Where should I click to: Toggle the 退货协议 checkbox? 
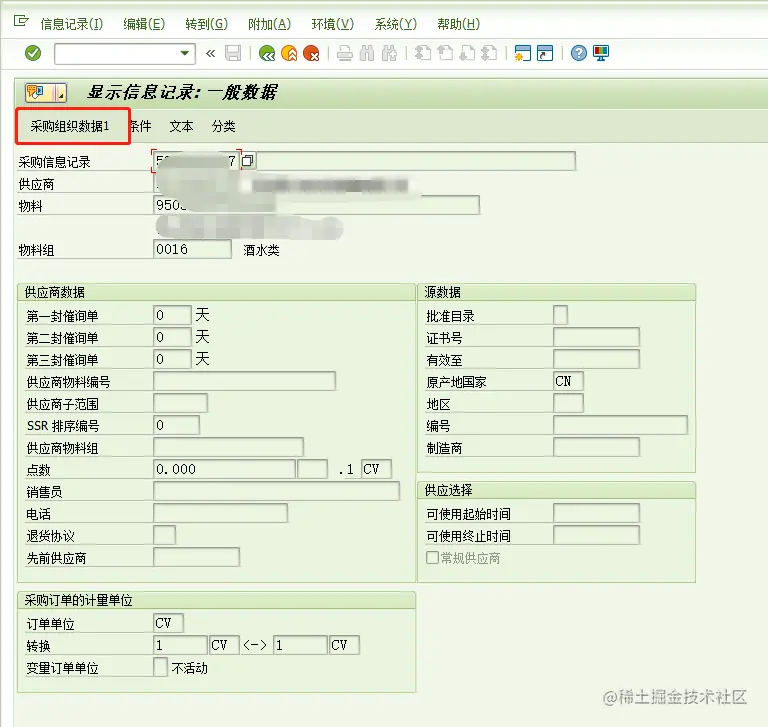pos(165,535)
